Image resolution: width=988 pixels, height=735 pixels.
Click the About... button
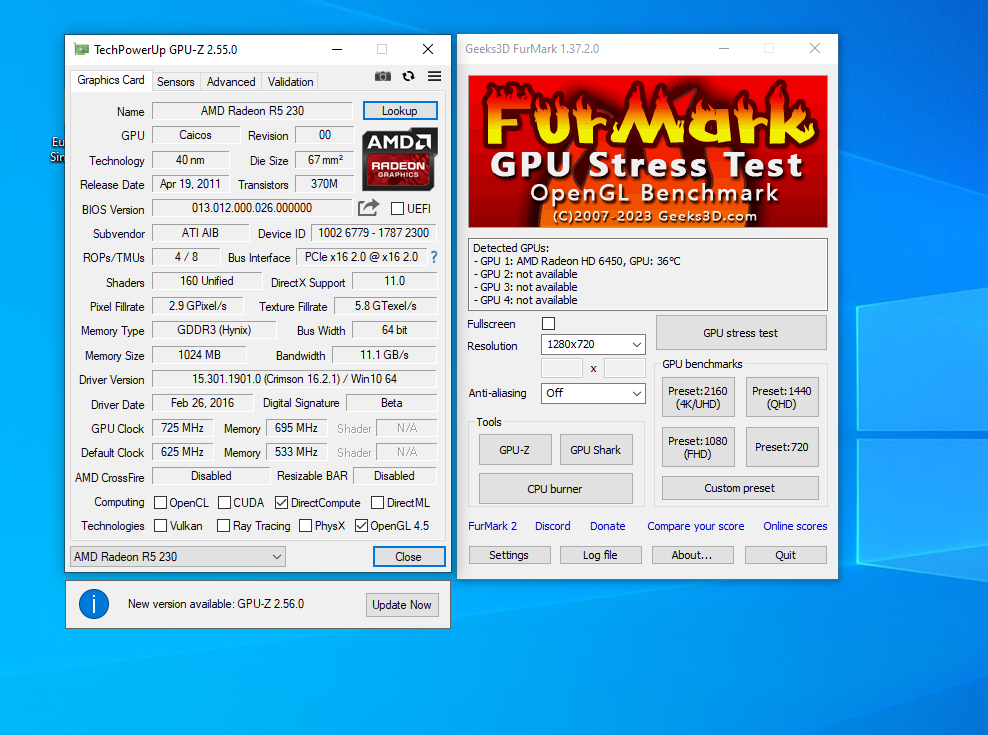(x=692, y=555)
